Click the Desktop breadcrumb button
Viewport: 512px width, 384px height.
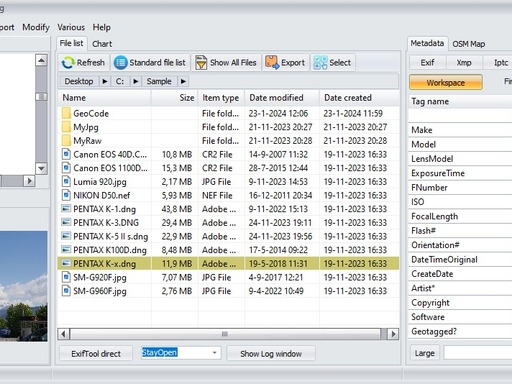click(x=79, y=81)
